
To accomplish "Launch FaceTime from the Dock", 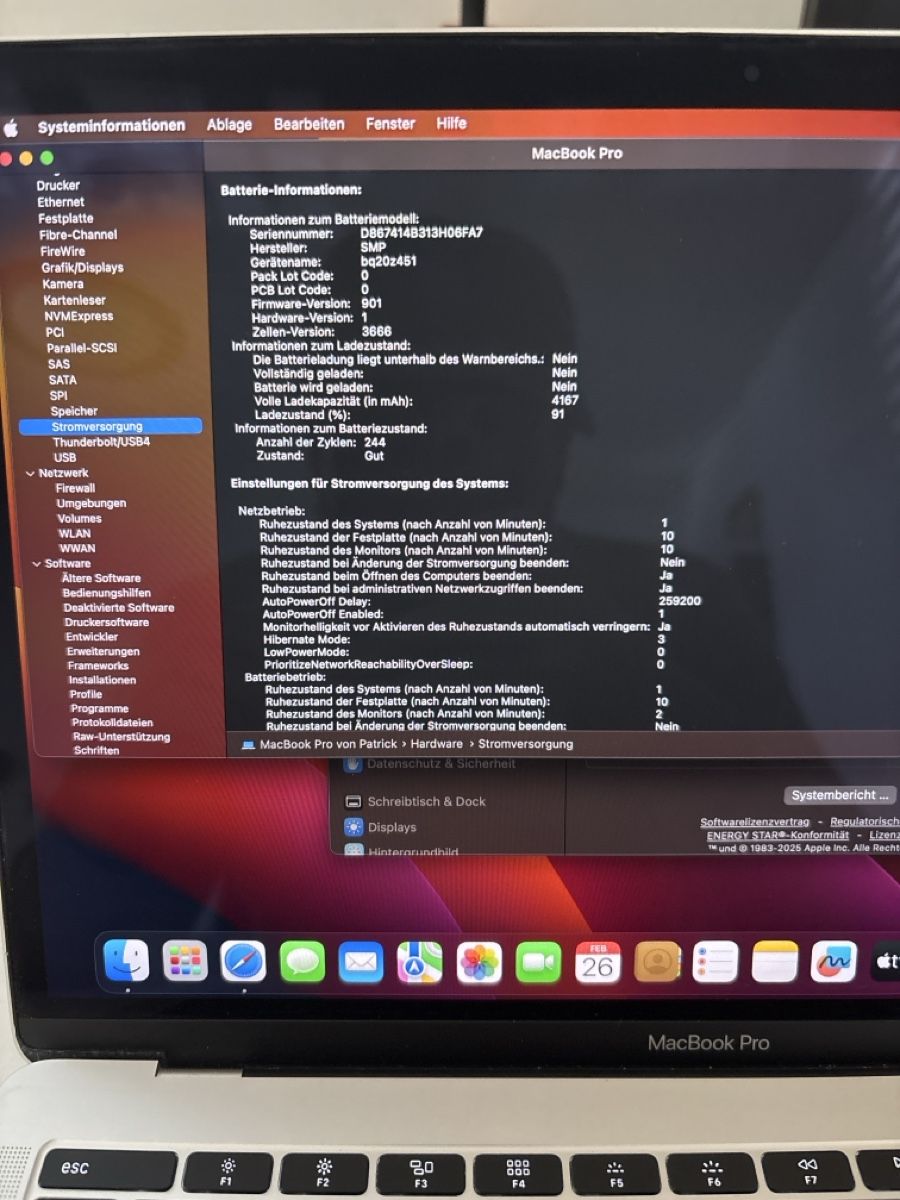I will 538,962.
